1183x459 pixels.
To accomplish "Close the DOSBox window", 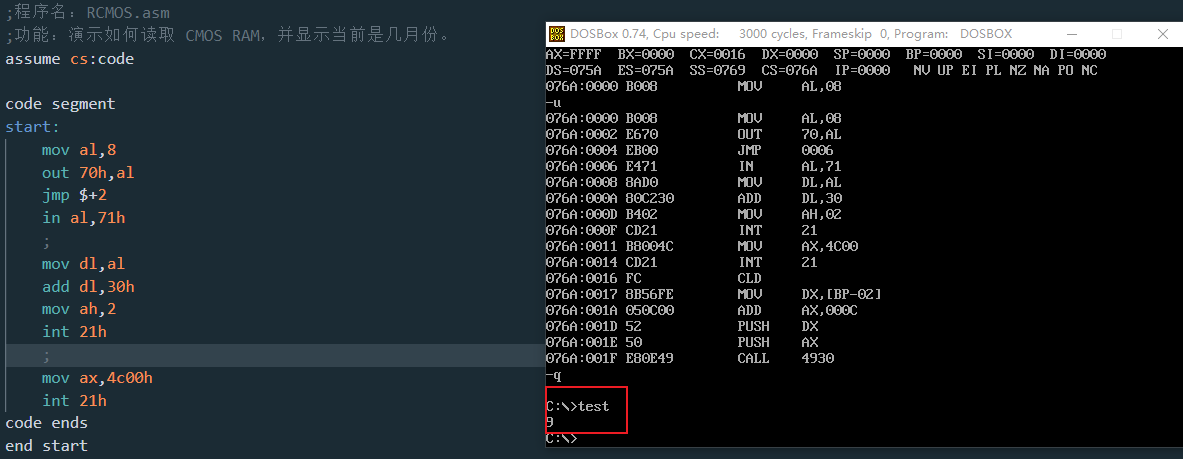I will tap(1163, 34).
